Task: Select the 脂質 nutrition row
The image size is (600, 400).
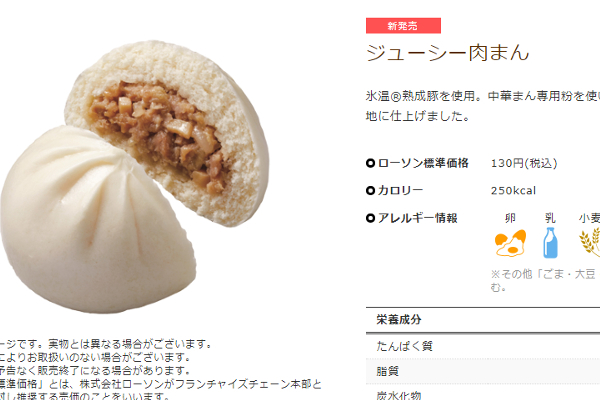Action: [483, 371]
